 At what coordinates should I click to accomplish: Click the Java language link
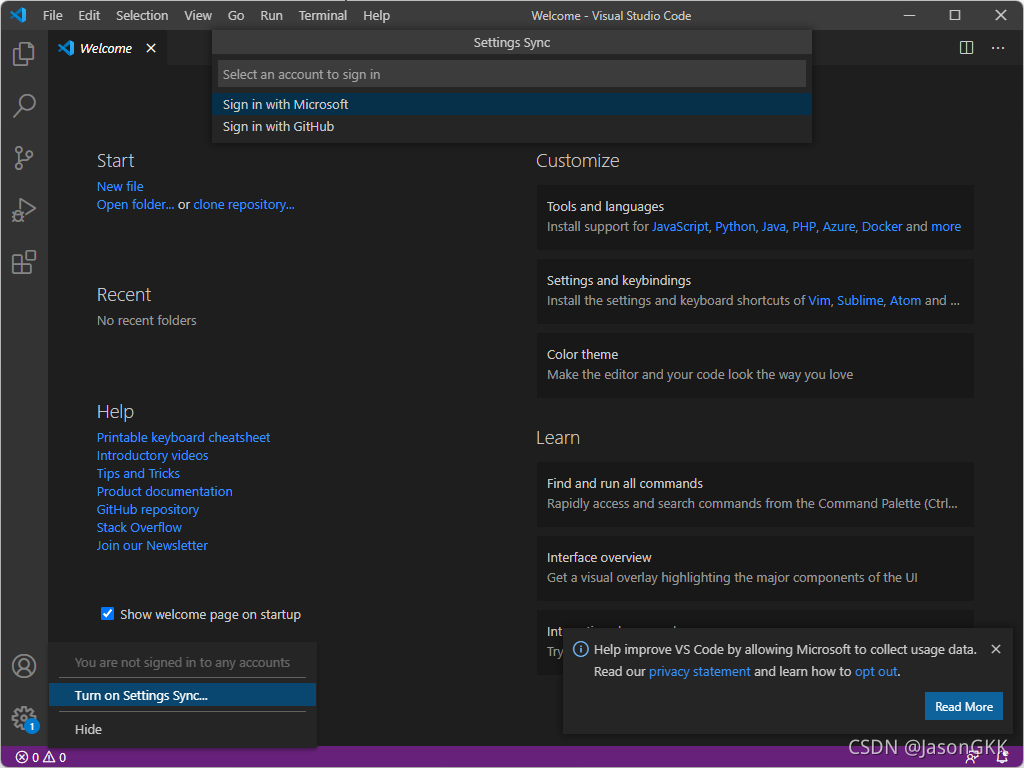(773, 227)
